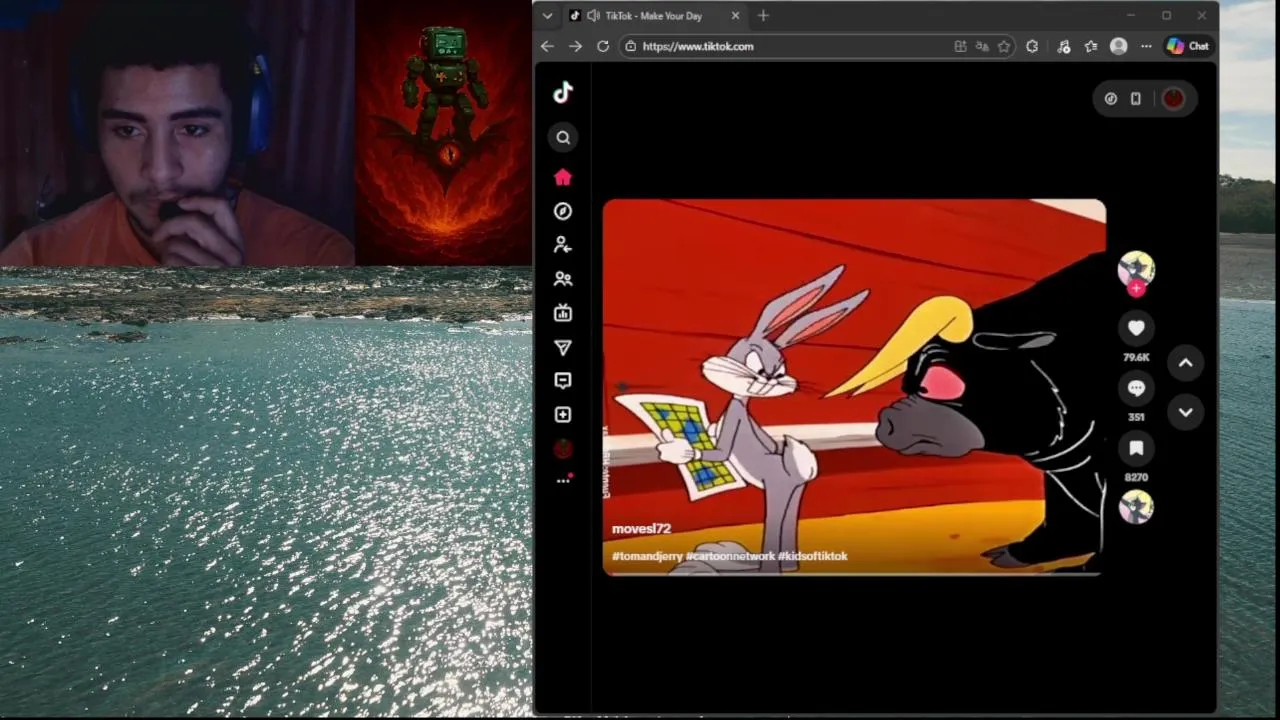Screen dimensions: 1280x720
Task: Open the #kidsoftiktok hashtag
Action: (x=812, y=556)
